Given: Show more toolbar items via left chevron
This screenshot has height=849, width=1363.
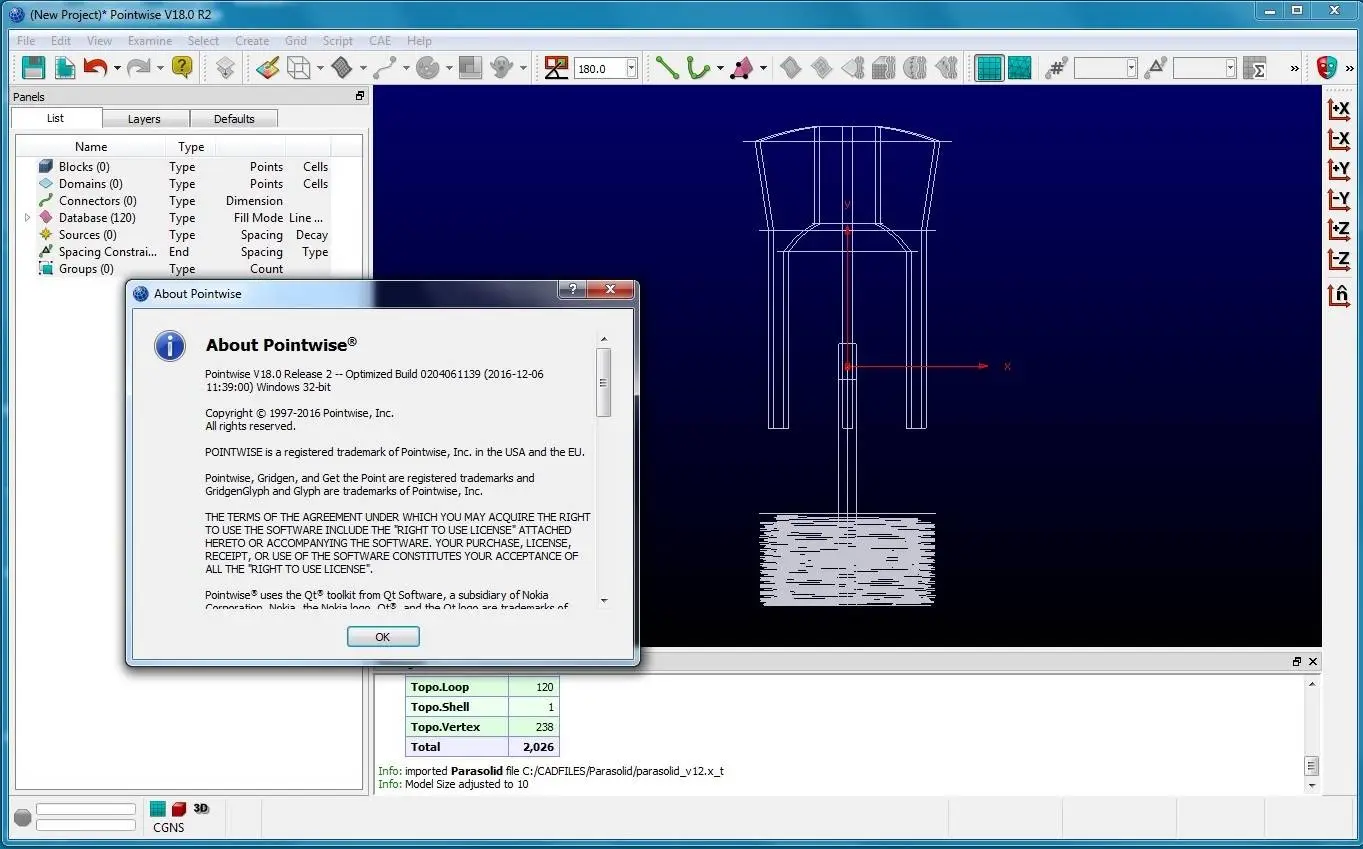Looking at the screenshot, I should click(x=1294, y=68).
